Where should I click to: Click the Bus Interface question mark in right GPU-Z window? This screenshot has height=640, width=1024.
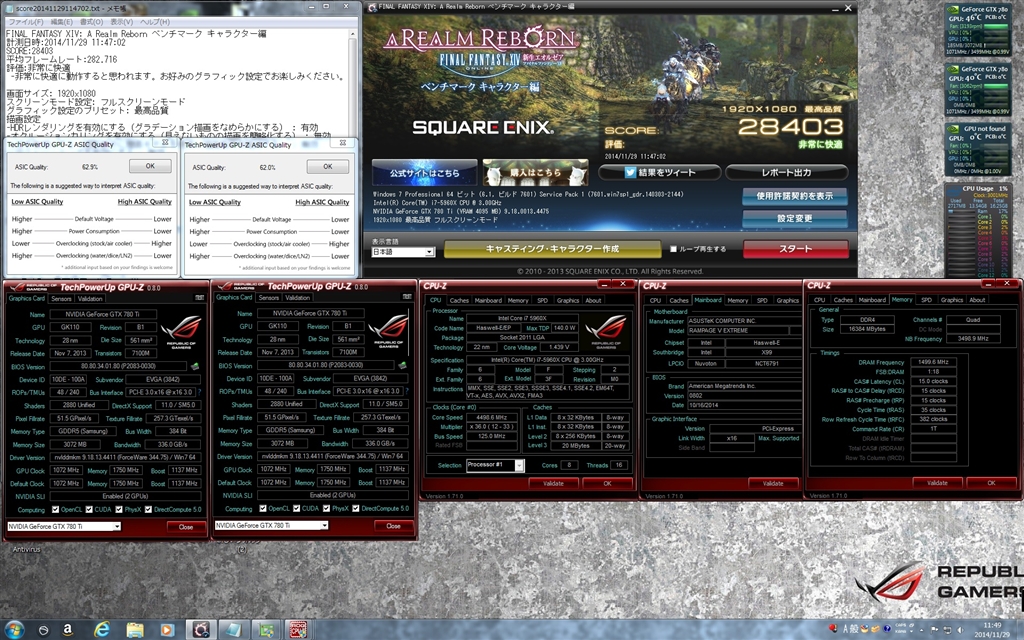(407, 391)
